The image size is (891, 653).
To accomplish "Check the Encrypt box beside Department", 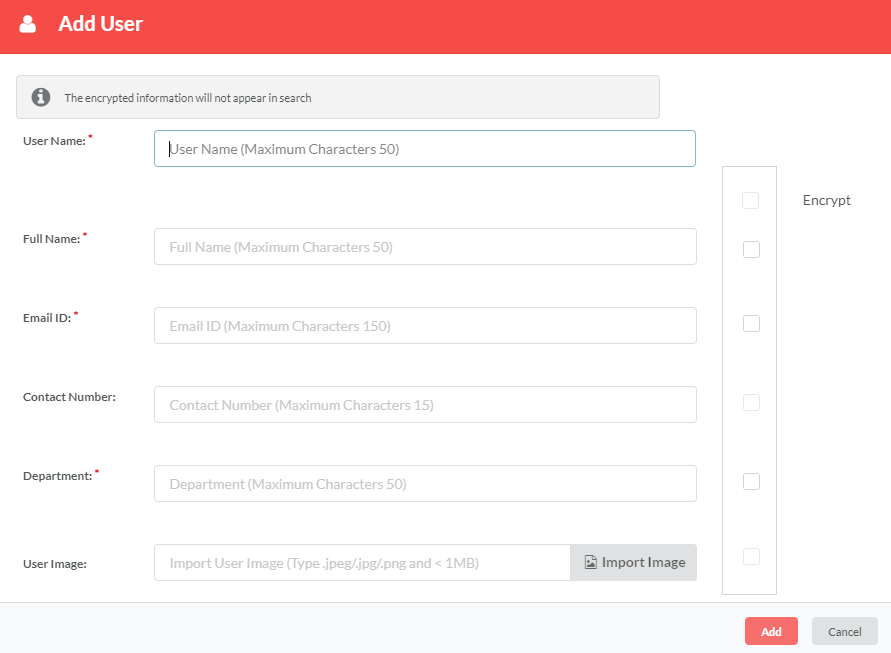I will pos(751,481).
